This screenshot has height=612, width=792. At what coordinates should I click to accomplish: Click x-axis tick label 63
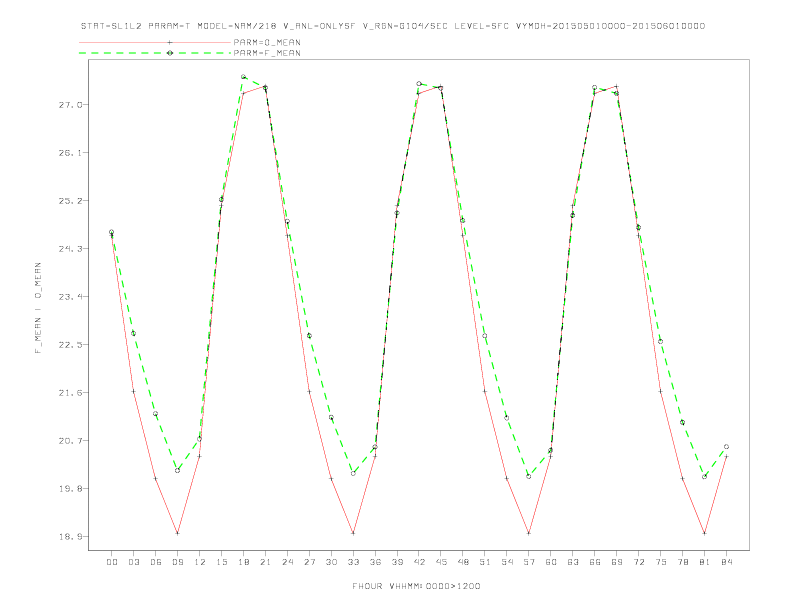(x=573, y=562)
